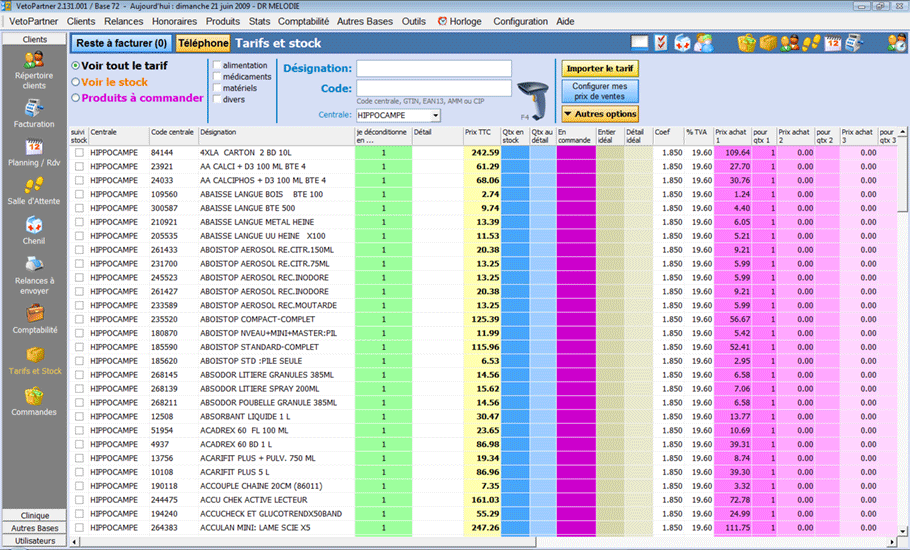The width and height of the screenshot is (910, 550).
Task: Click Reste à facturer (0) button
Action: tap(121, 43)
